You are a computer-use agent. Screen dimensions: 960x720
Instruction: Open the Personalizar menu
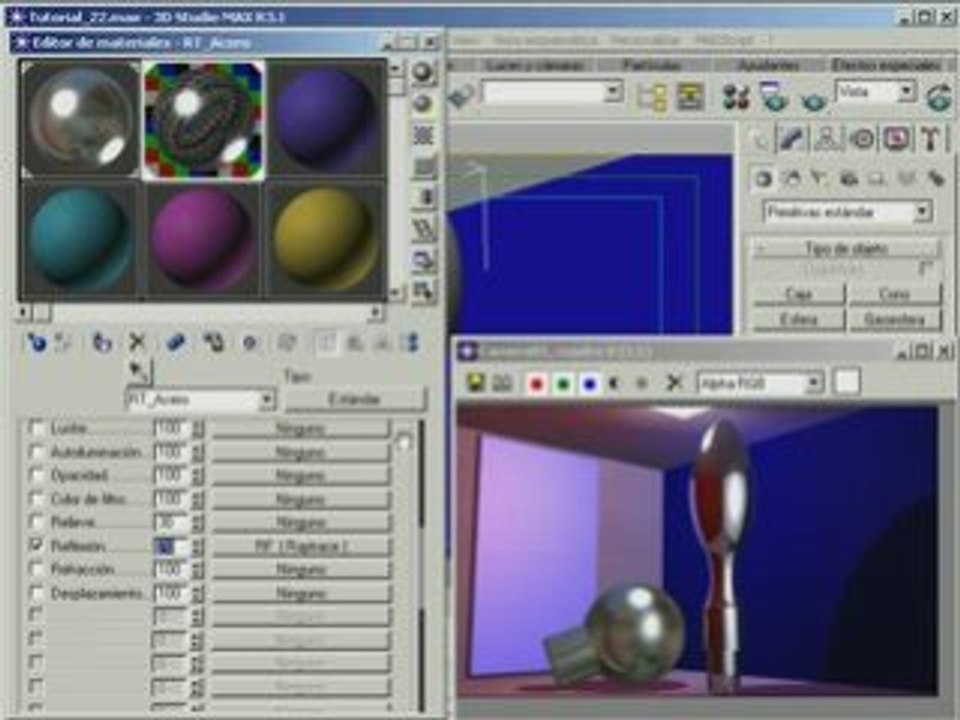pyautogui.click(x=645, y=40)
